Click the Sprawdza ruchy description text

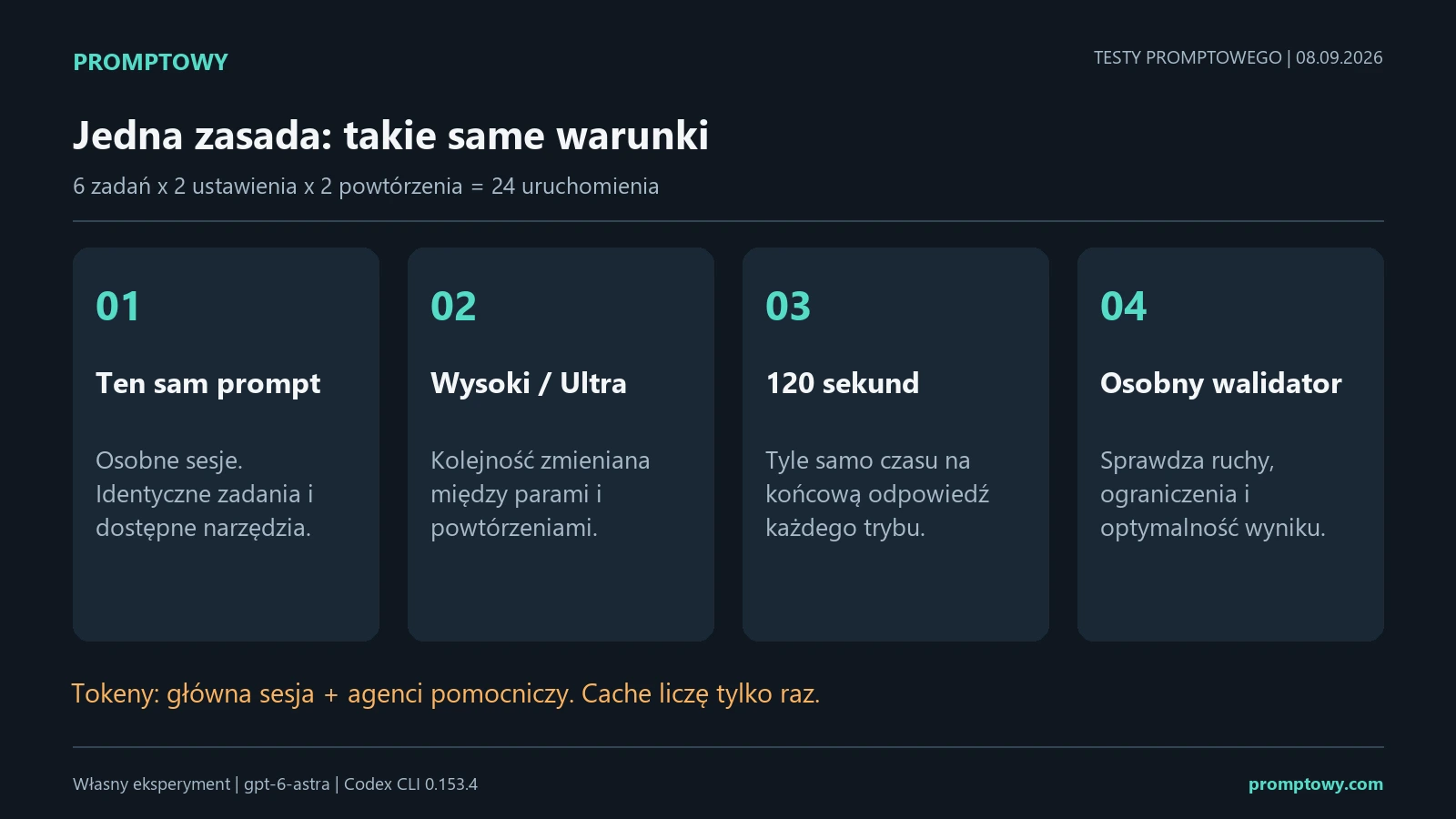coord(1212,494)
